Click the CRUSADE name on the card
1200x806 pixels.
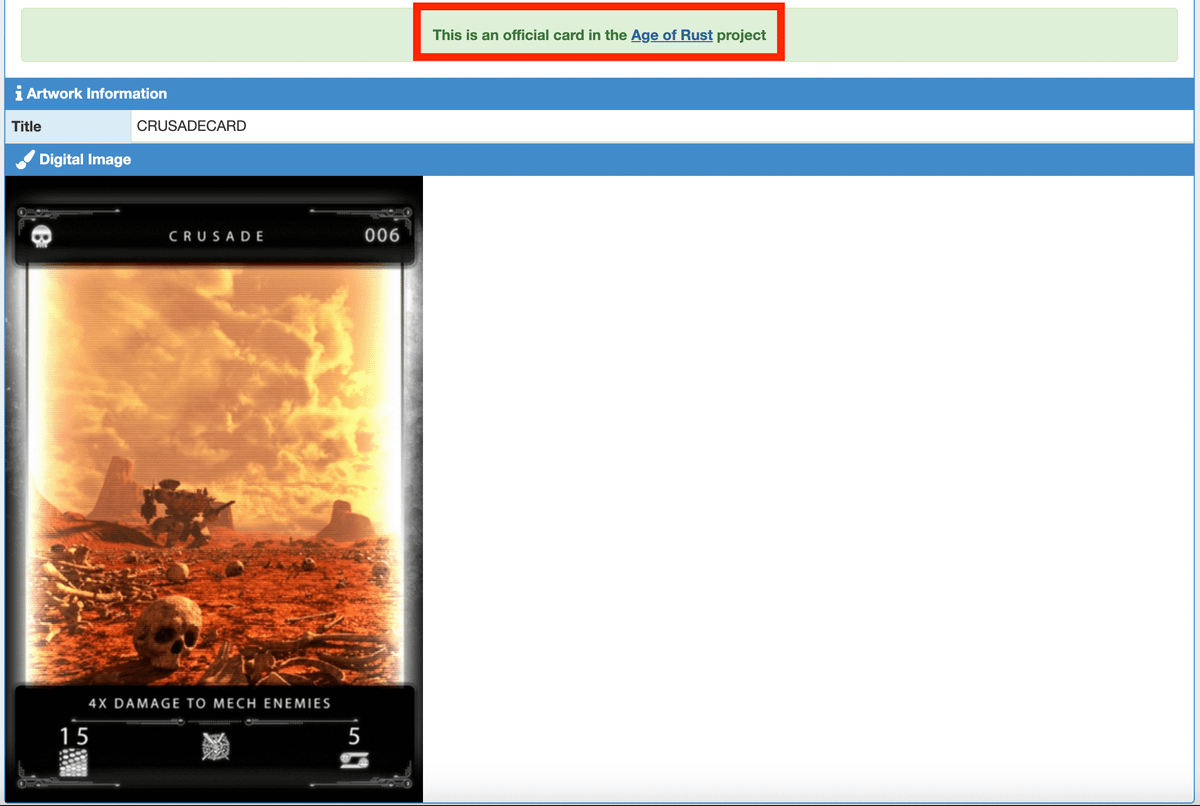pyautogui.click(x=216, y=237)
